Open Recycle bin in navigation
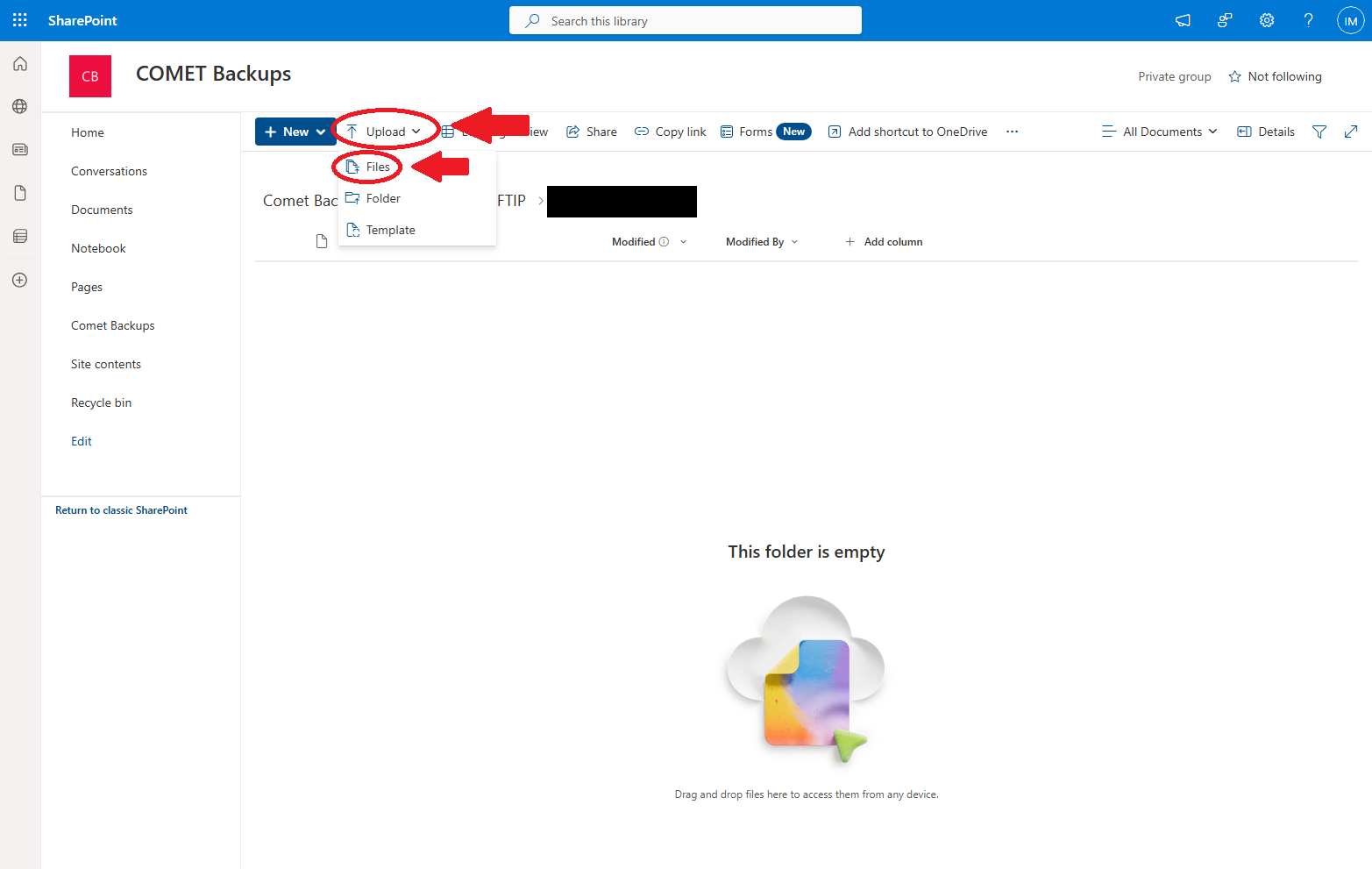Image resolution: width=1372 pixels, height=869 pixels. click(x=102, y=402)
